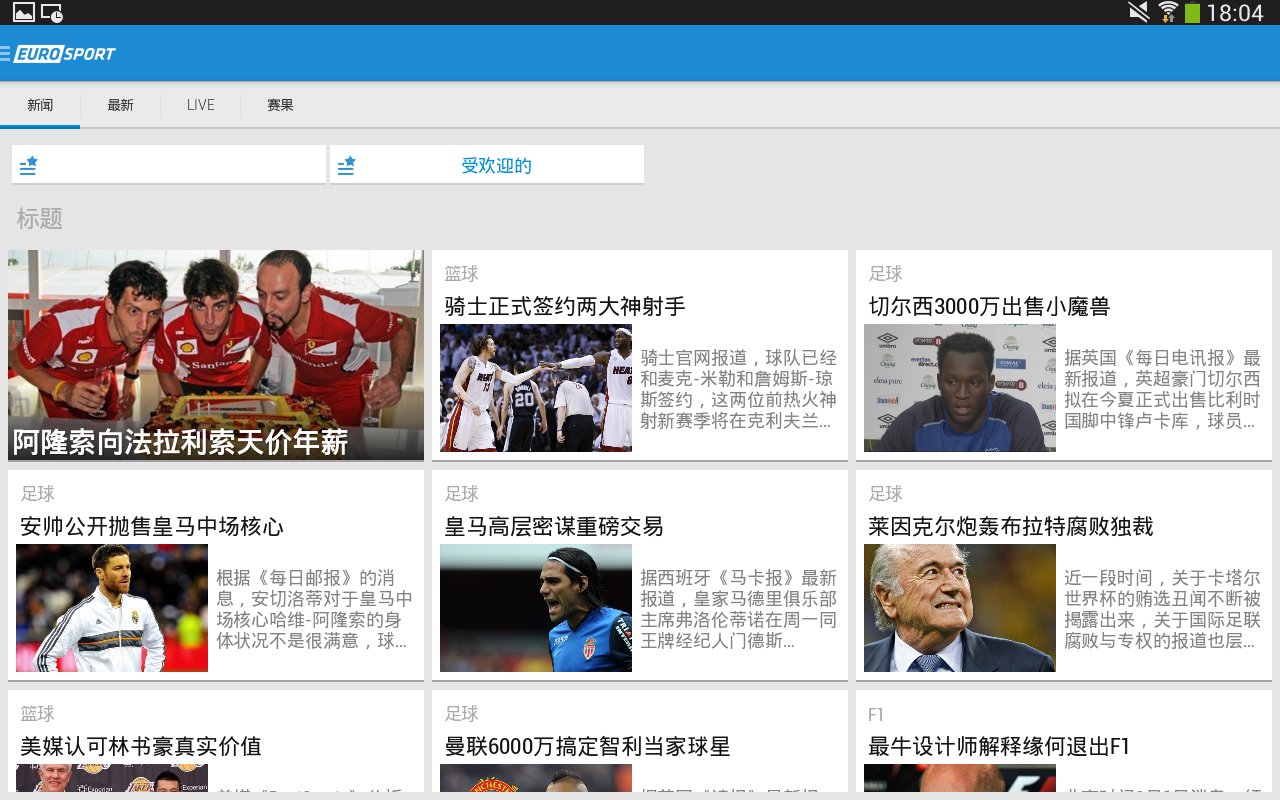Open the first favorites star-list button
Viewport: 1280px width, 800px height.
(169, 165)
